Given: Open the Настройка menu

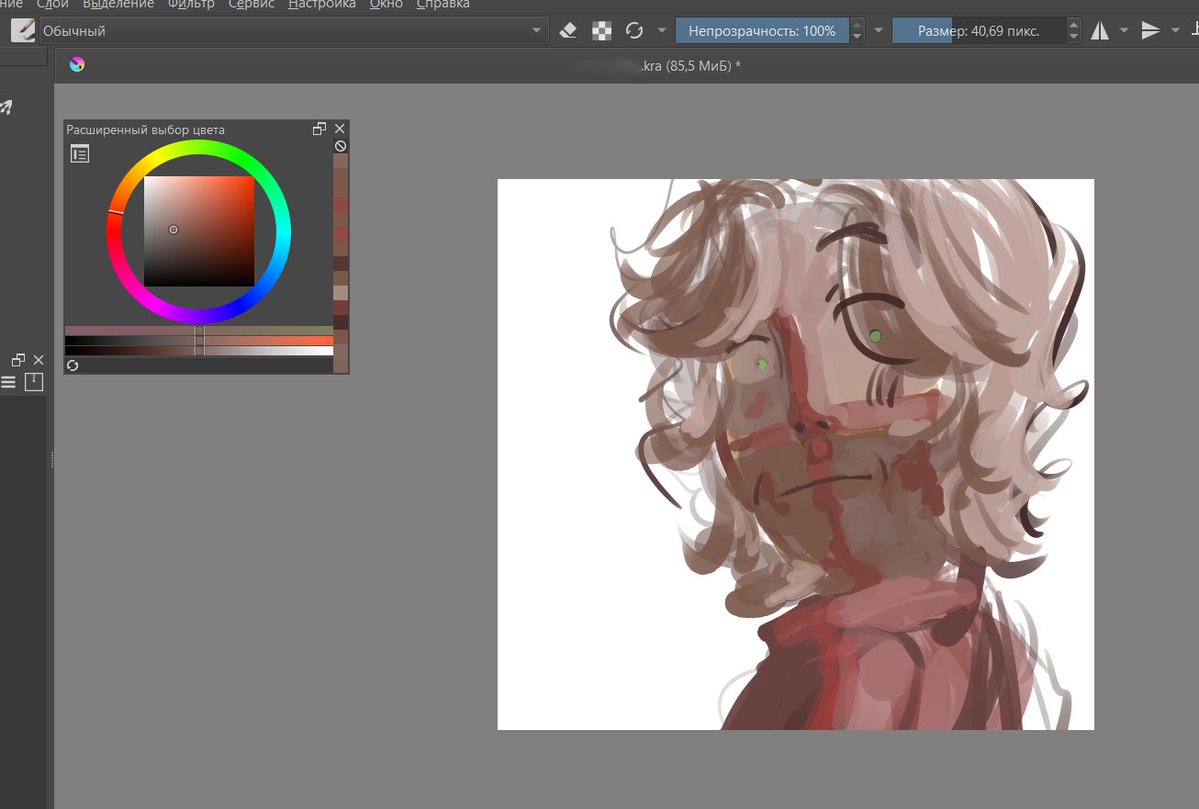Looking at the screenshot, I should (x=322, y=5).
